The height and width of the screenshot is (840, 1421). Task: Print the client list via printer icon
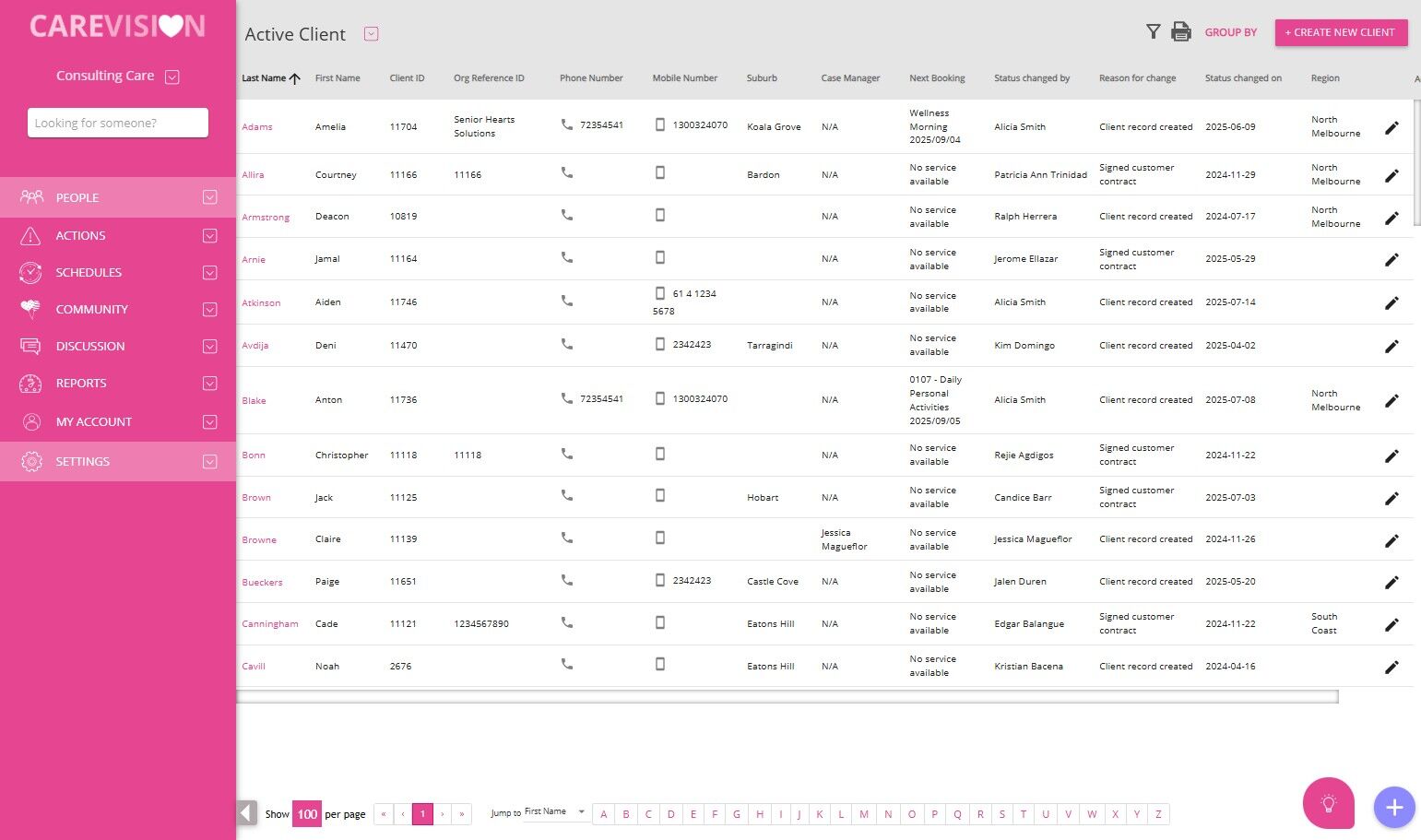coord(1180,31)
